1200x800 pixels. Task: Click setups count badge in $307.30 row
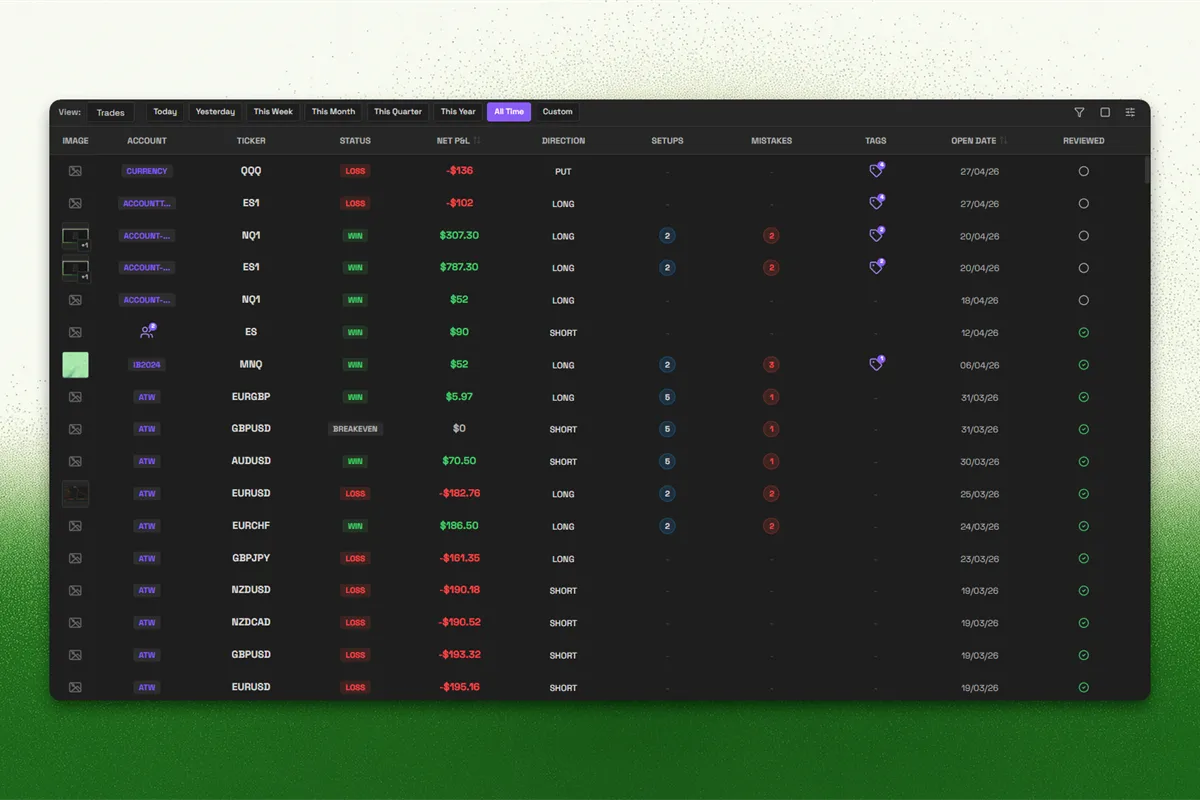click(667, 236)
